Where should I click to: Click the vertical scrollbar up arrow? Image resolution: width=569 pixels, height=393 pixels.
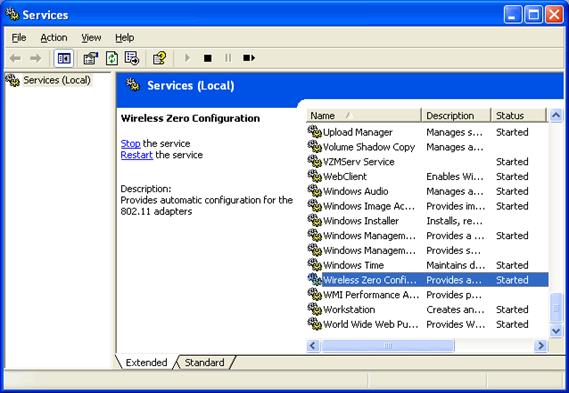(556, 116)
